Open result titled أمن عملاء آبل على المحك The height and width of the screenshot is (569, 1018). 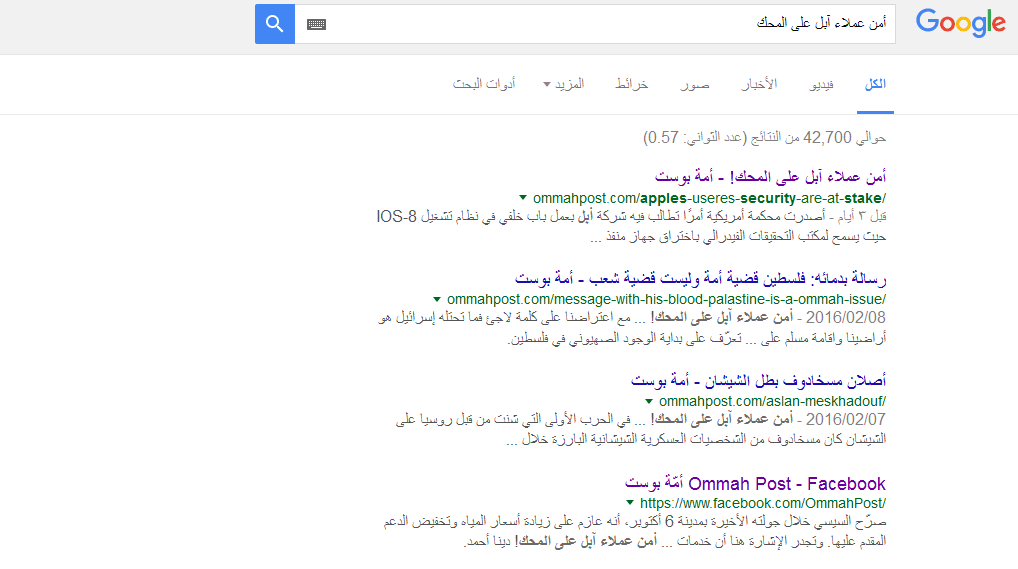[x=770, y=177]
